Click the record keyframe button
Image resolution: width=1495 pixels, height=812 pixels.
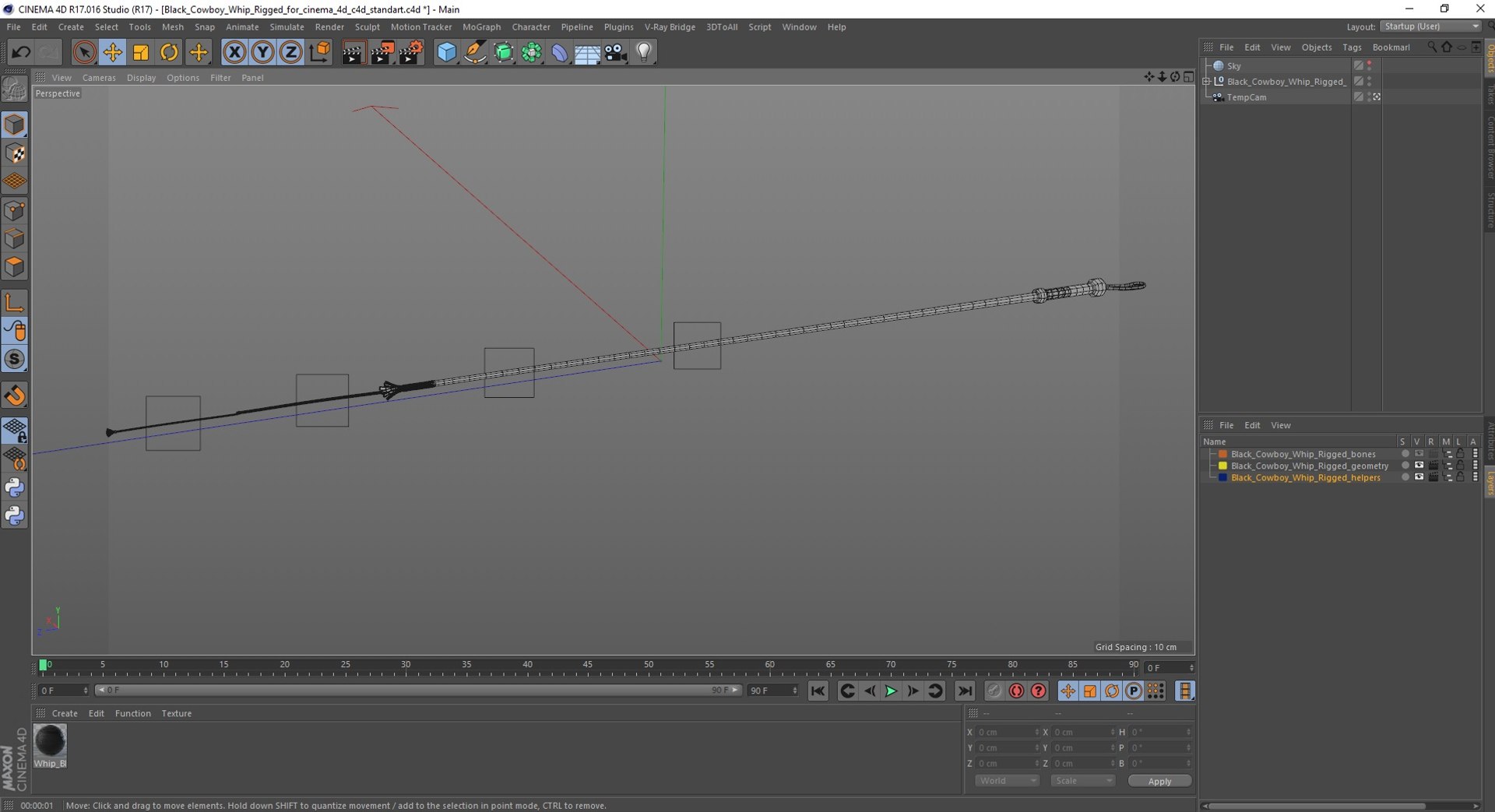[x=994, y=691]
